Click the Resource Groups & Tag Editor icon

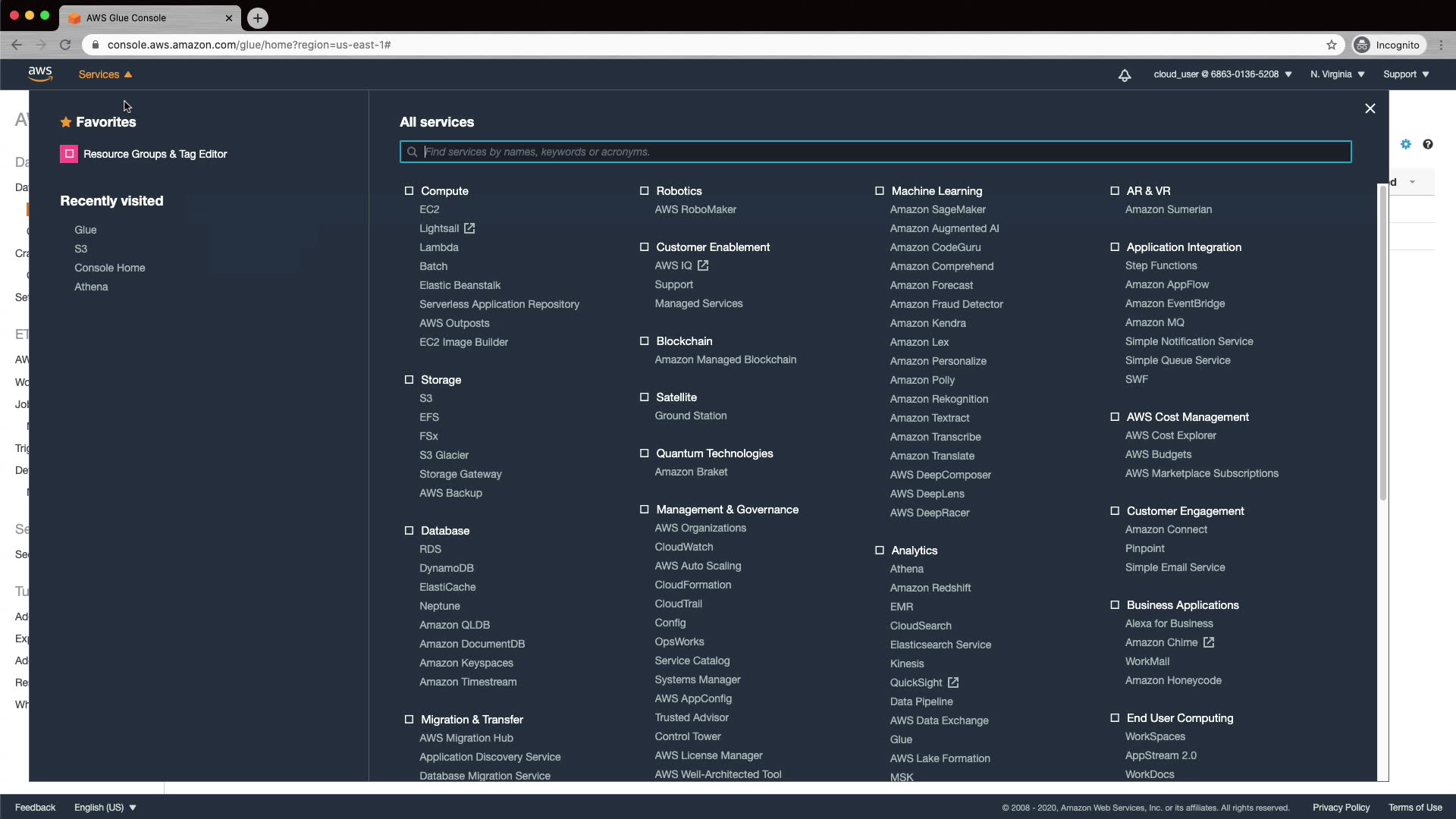coord(69,154)
